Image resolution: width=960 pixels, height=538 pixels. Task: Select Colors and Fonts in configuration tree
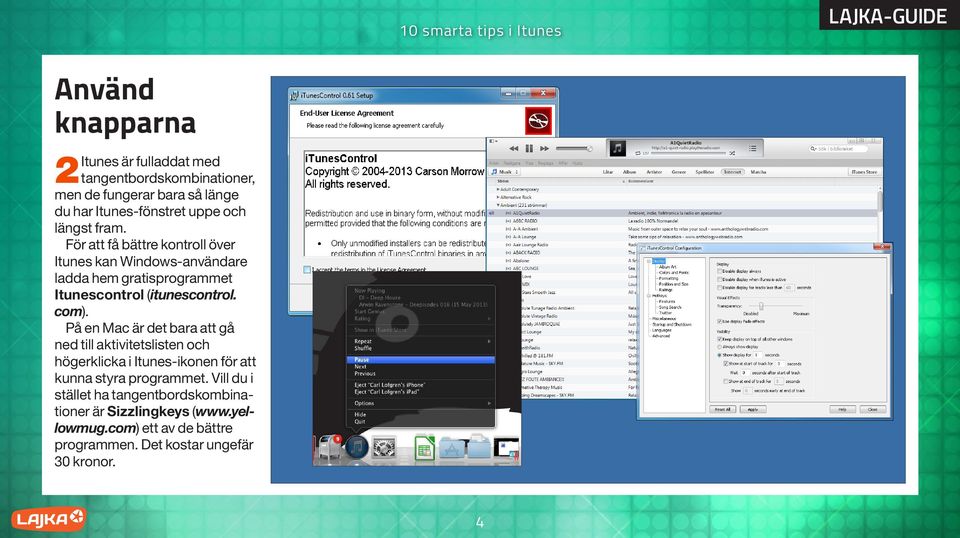point(673,272)
